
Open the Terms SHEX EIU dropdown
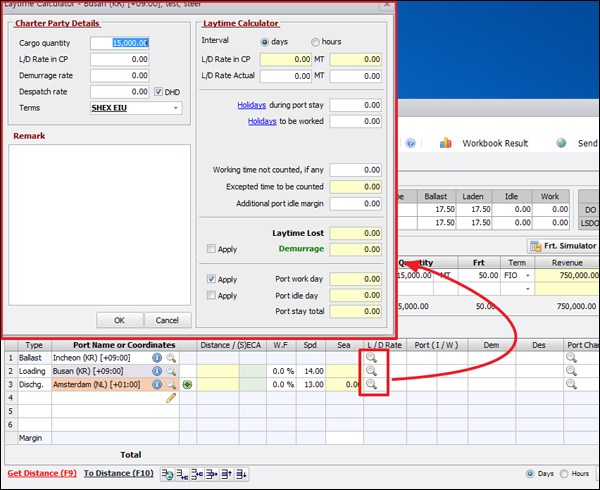(175, 108)
